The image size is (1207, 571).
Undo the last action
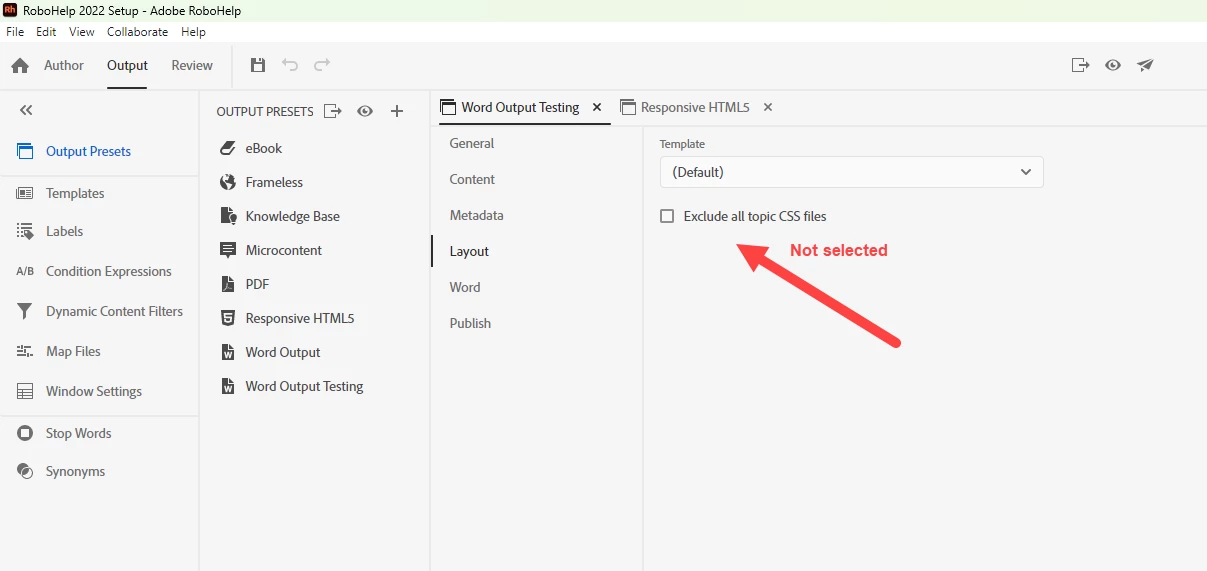pos(290,65)
